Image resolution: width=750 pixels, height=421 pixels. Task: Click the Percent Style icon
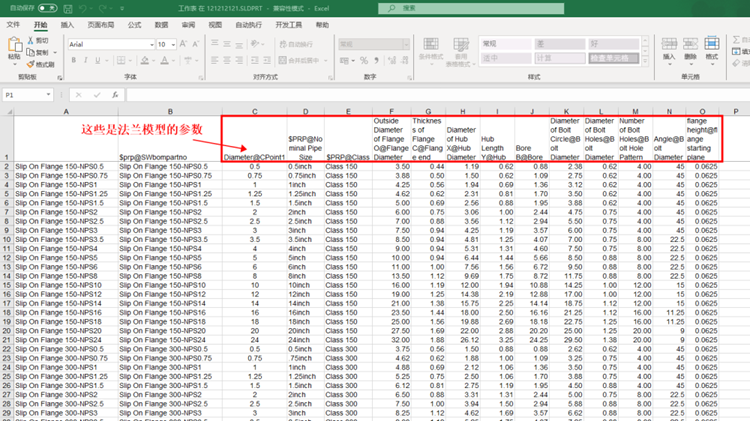[364, 60]
